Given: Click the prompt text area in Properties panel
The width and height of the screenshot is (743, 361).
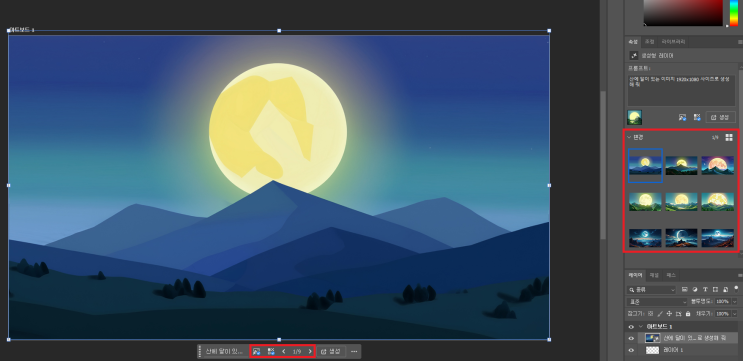Looking at the screenshot, I should [x=681, y=90].
